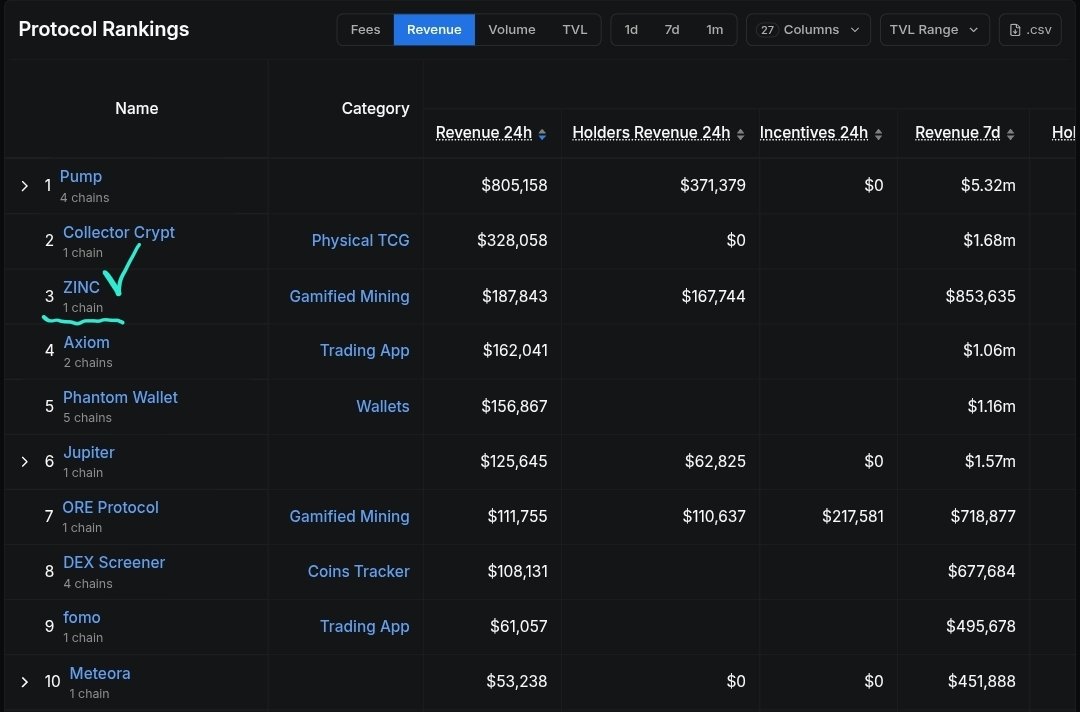Open the Phantom Wallet protocol link
Image resolution: width=1080 pixels, height=712 pixels.
[120, 397]
